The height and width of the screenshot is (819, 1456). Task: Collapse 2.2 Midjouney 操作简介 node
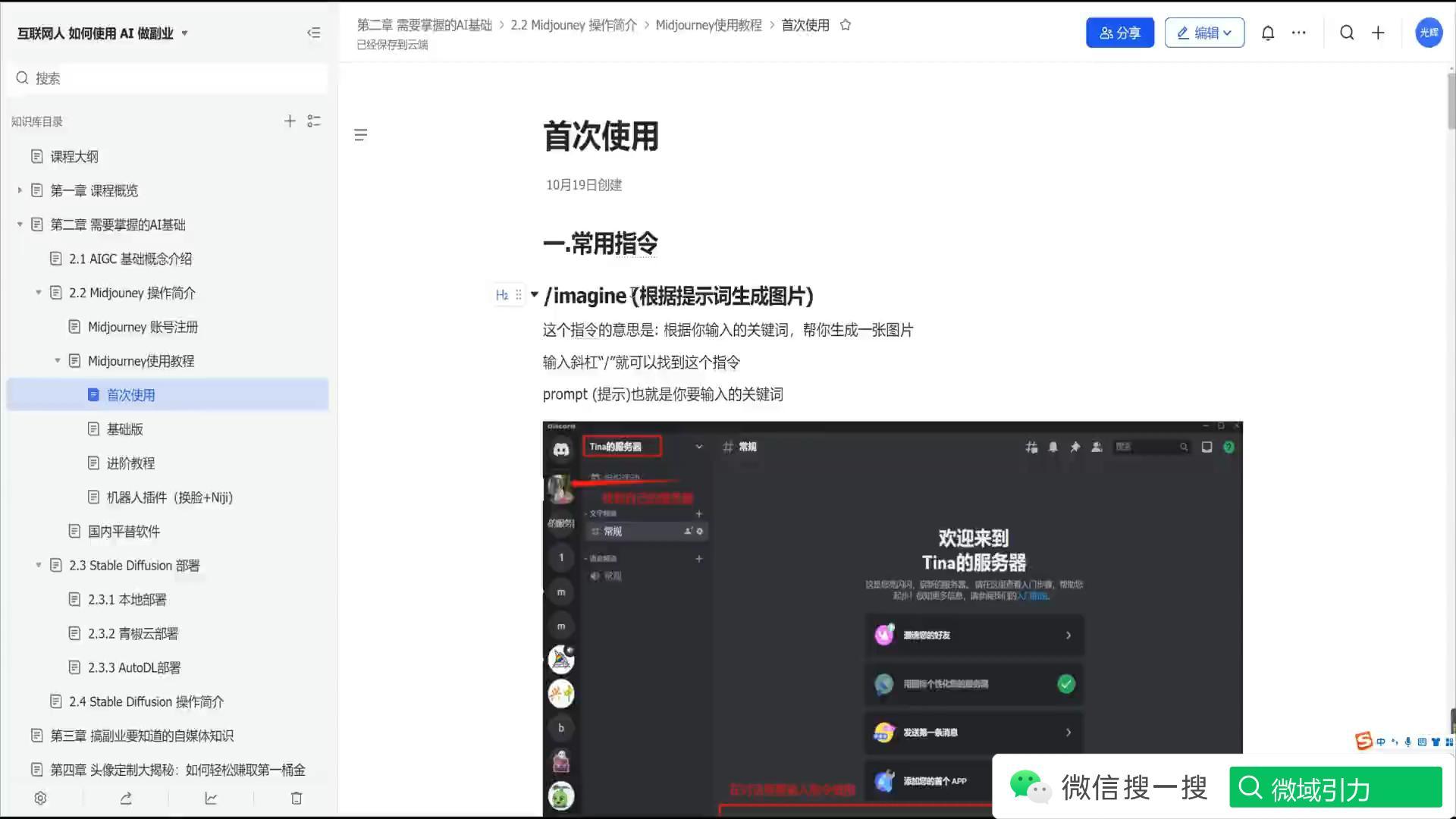(x=39, y=293)
